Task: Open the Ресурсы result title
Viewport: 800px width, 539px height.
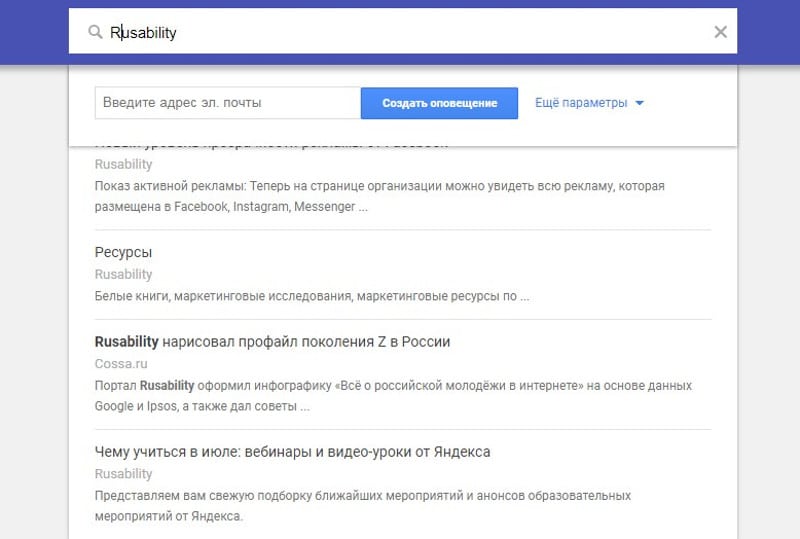Action: (x=123, y=252)
